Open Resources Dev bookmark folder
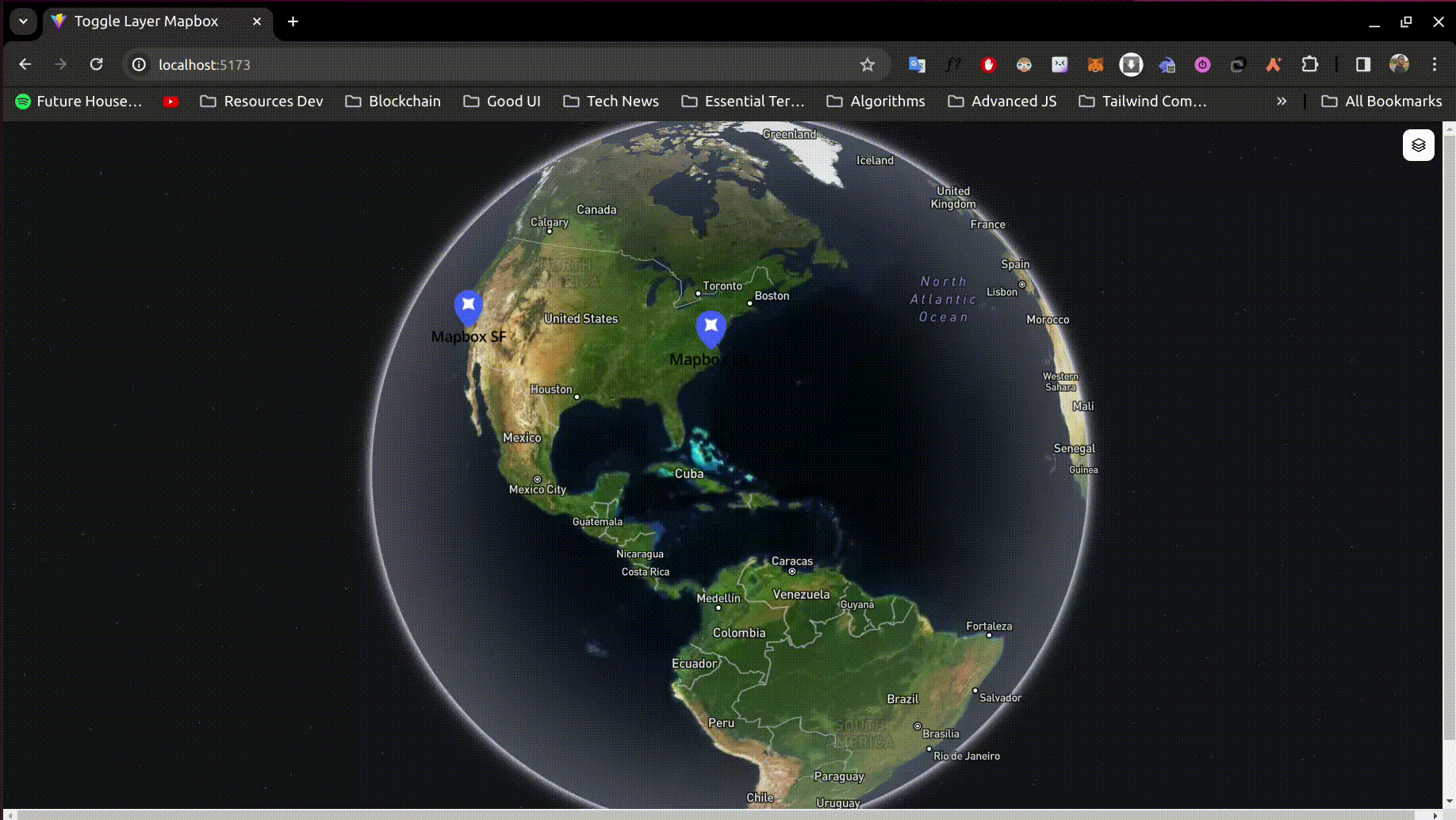The width and height of the screenshot is (1456, 820). pos(262,102)
